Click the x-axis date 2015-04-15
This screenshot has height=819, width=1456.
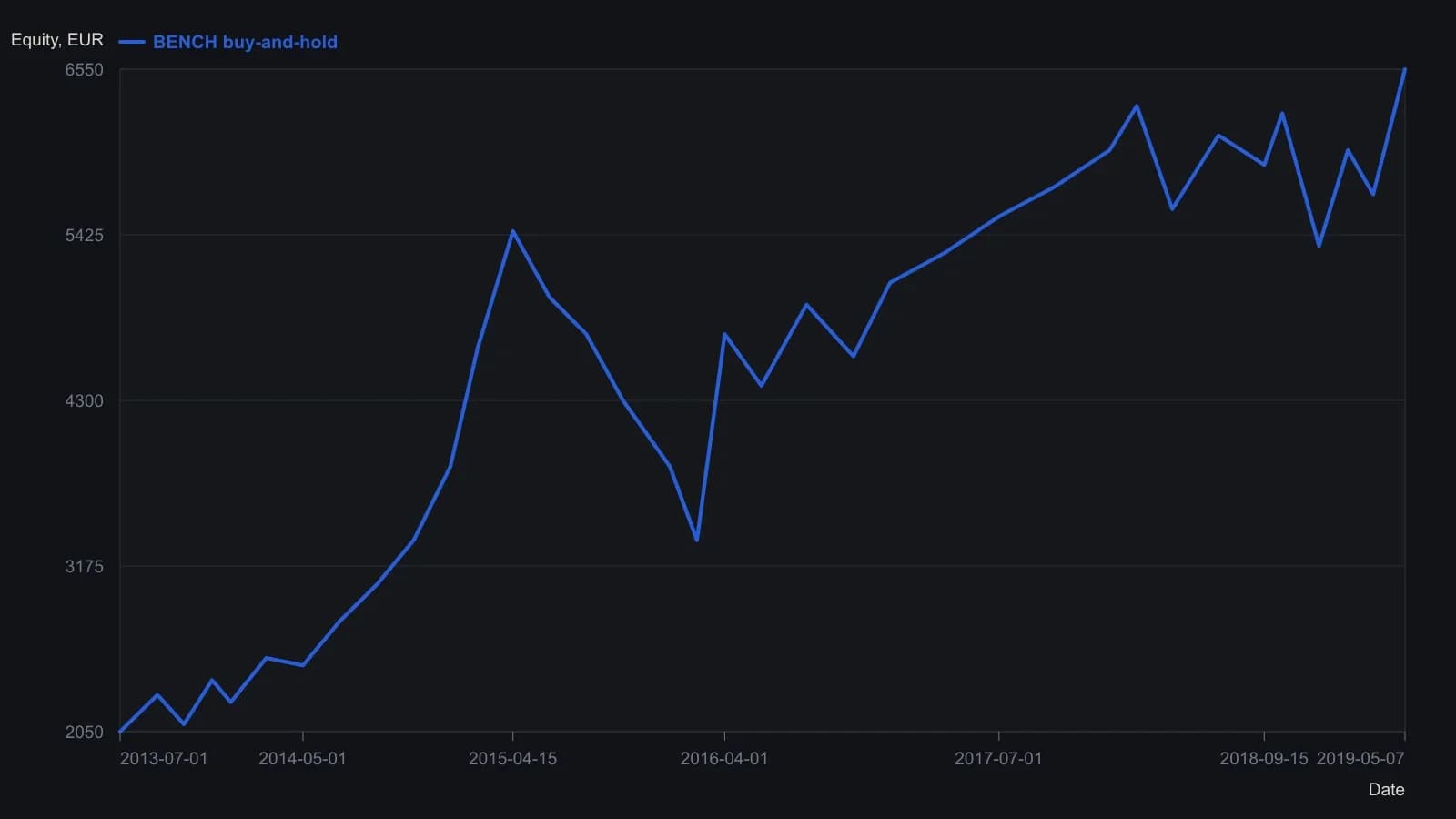tap(512, 759)
